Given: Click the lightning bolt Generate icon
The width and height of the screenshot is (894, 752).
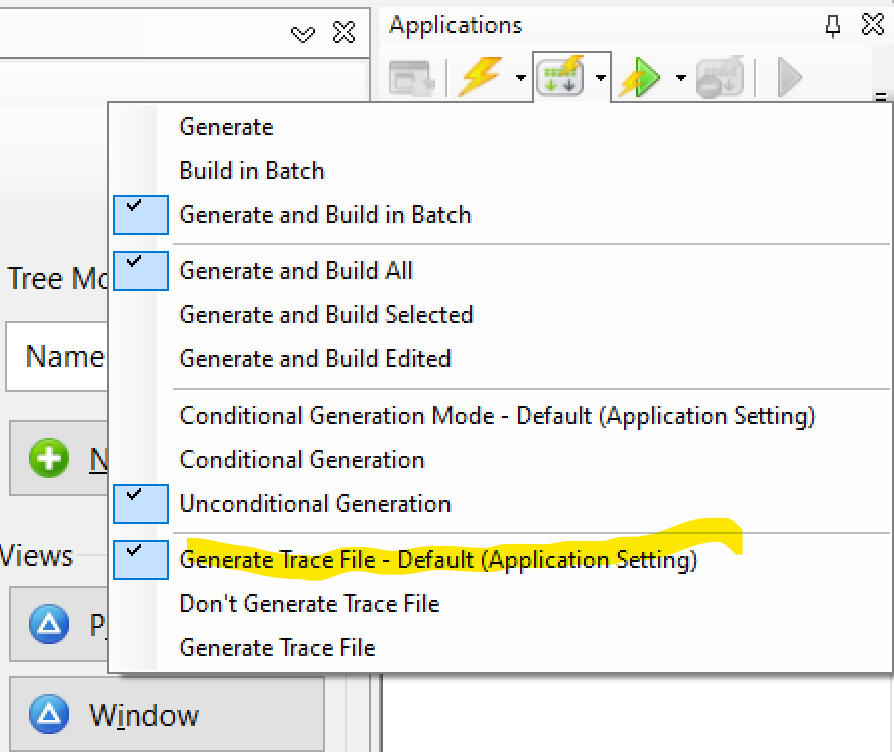Looking at the screenshot, I should (x=480, y=77).
